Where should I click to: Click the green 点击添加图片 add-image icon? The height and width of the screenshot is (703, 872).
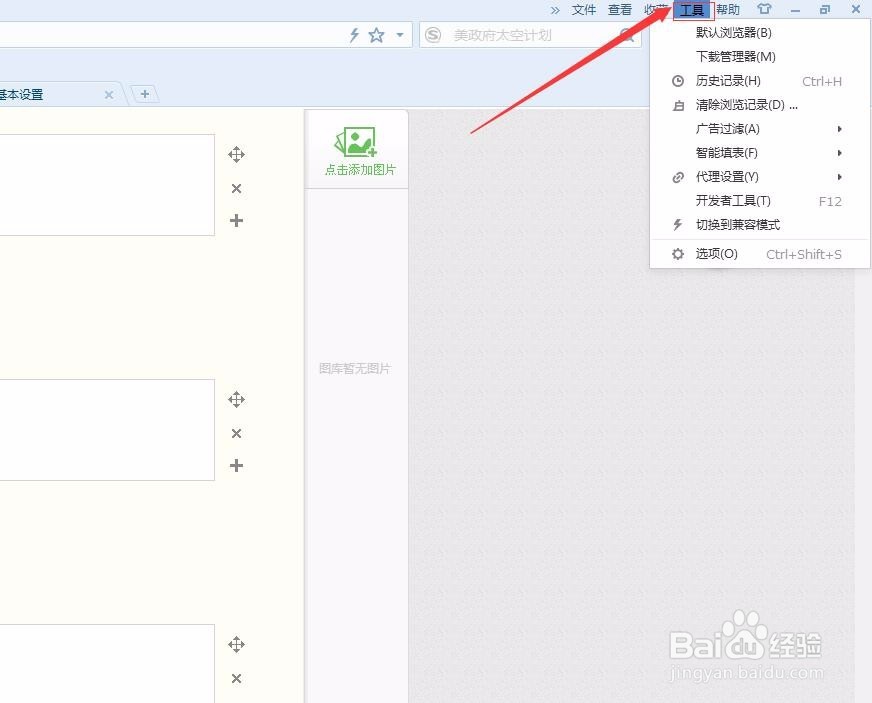pyautogui.click(x=355, y=140)
